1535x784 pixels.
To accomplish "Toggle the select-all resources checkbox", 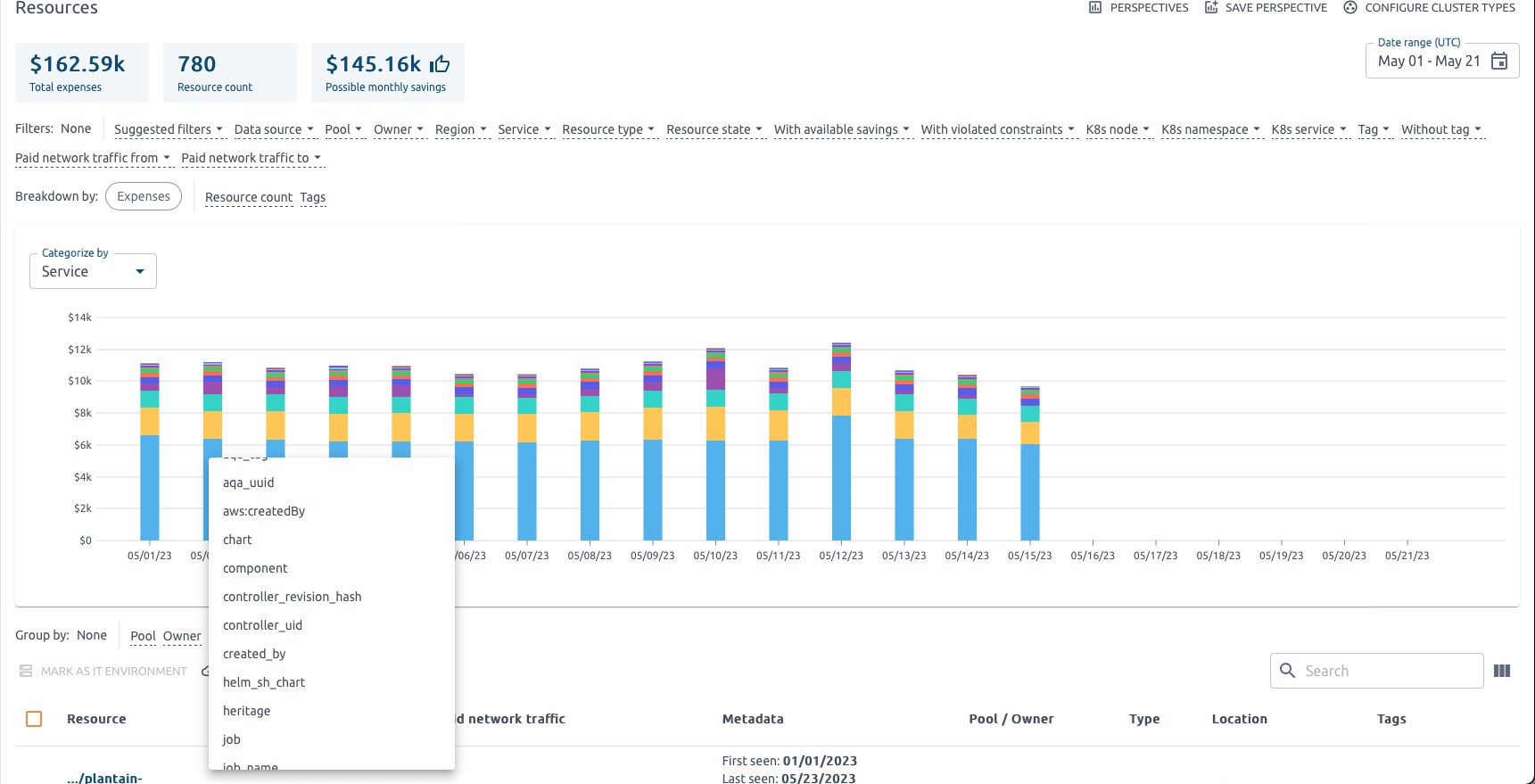I will coord(34,719).
